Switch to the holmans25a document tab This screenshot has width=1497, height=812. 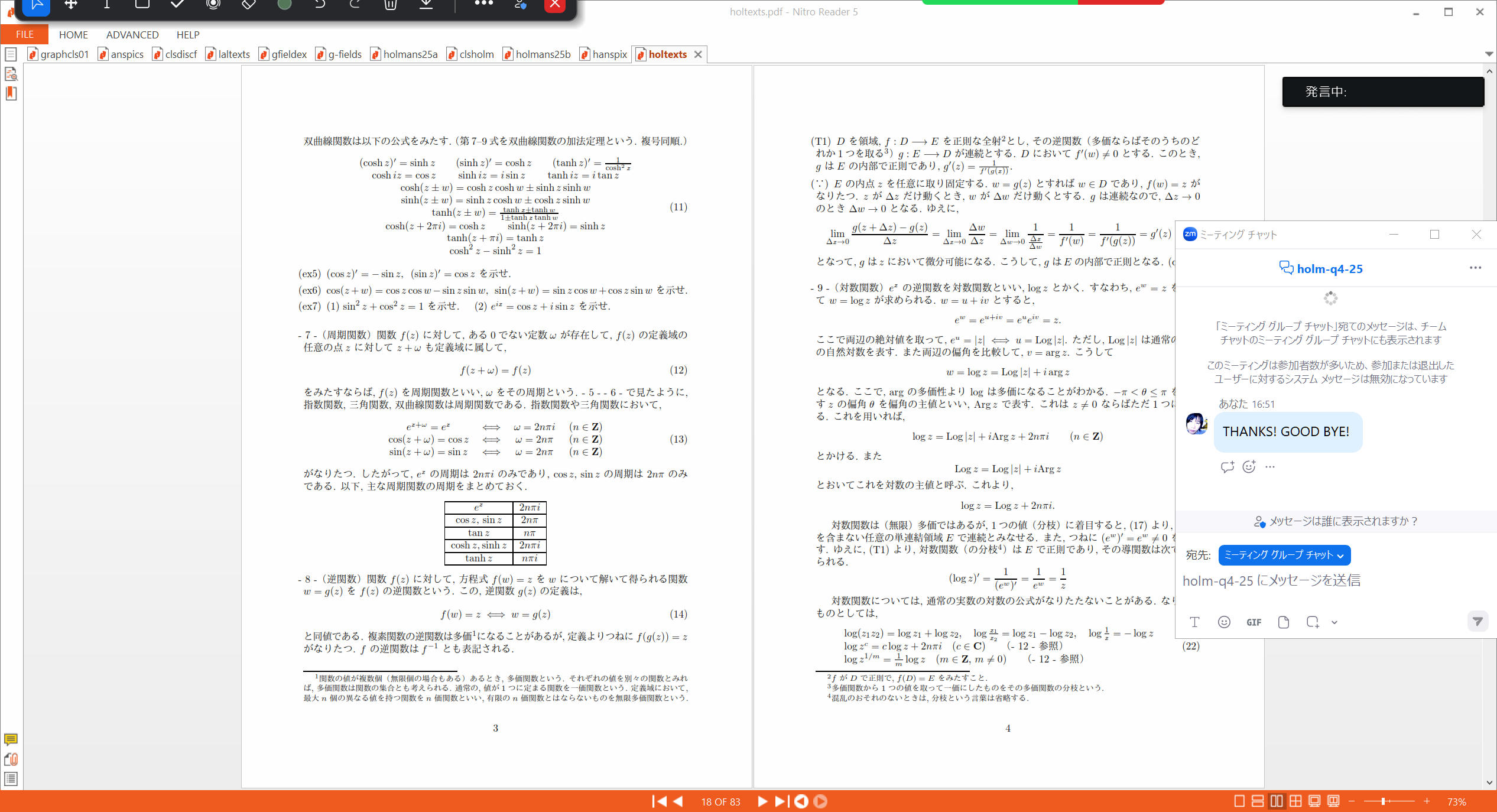click(x=410, y=54)
